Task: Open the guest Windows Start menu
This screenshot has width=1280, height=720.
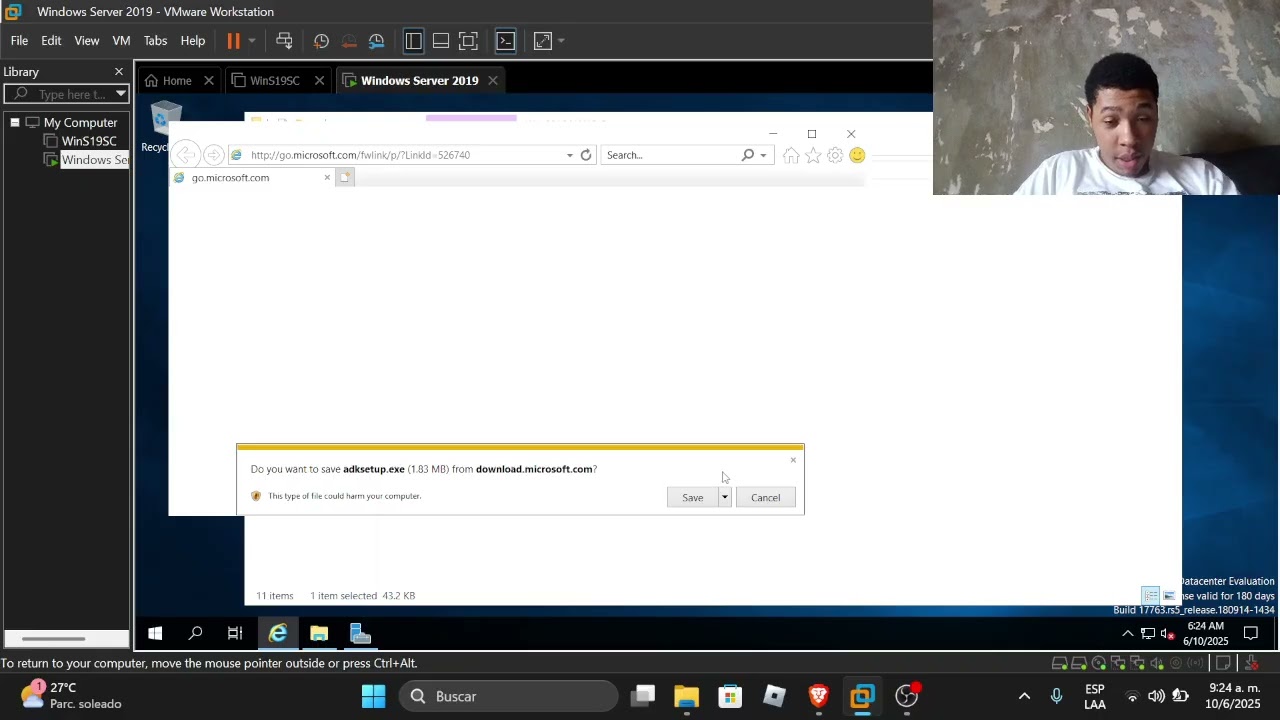Action: coord(155,633)
